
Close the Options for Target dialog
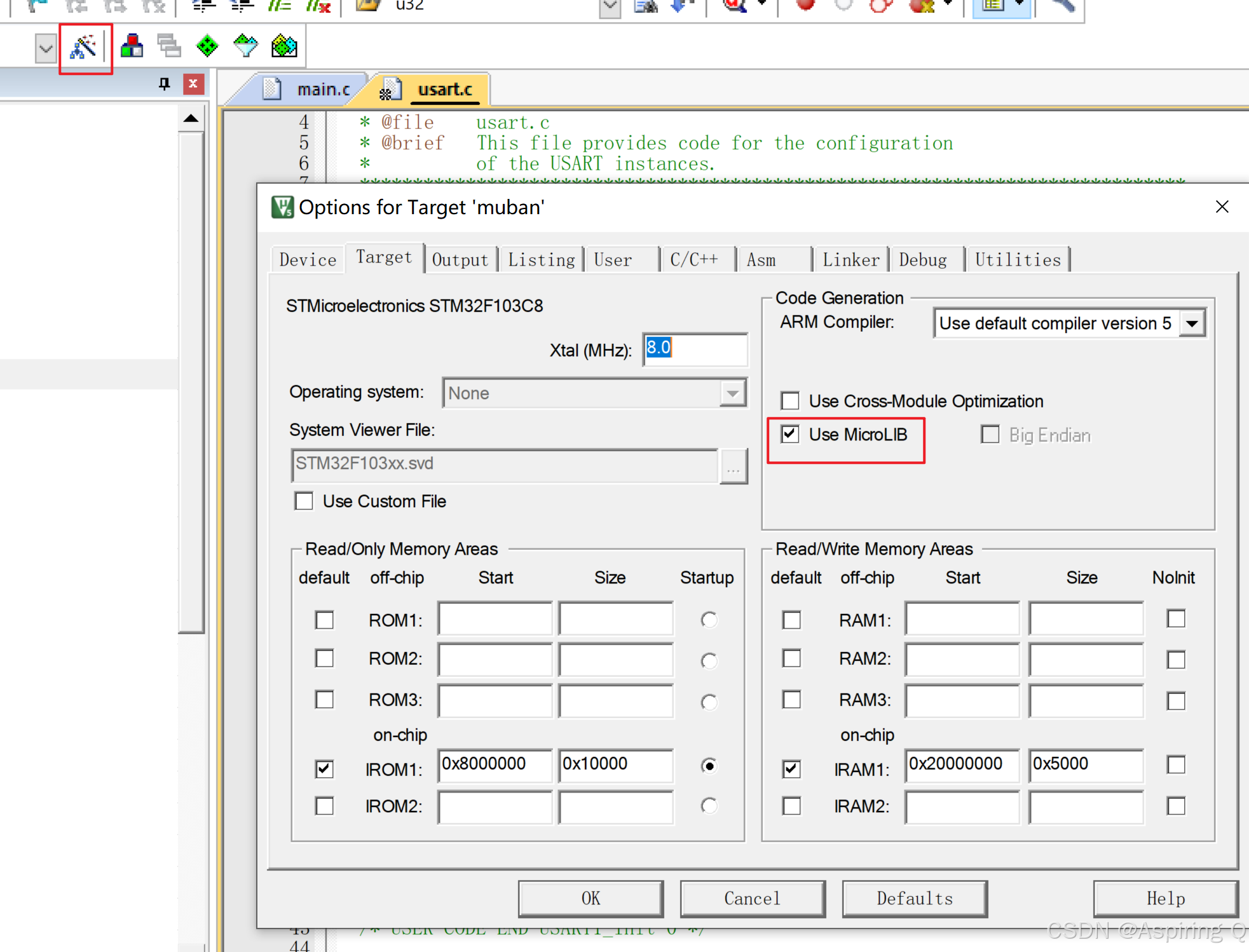pos(1222,207)
